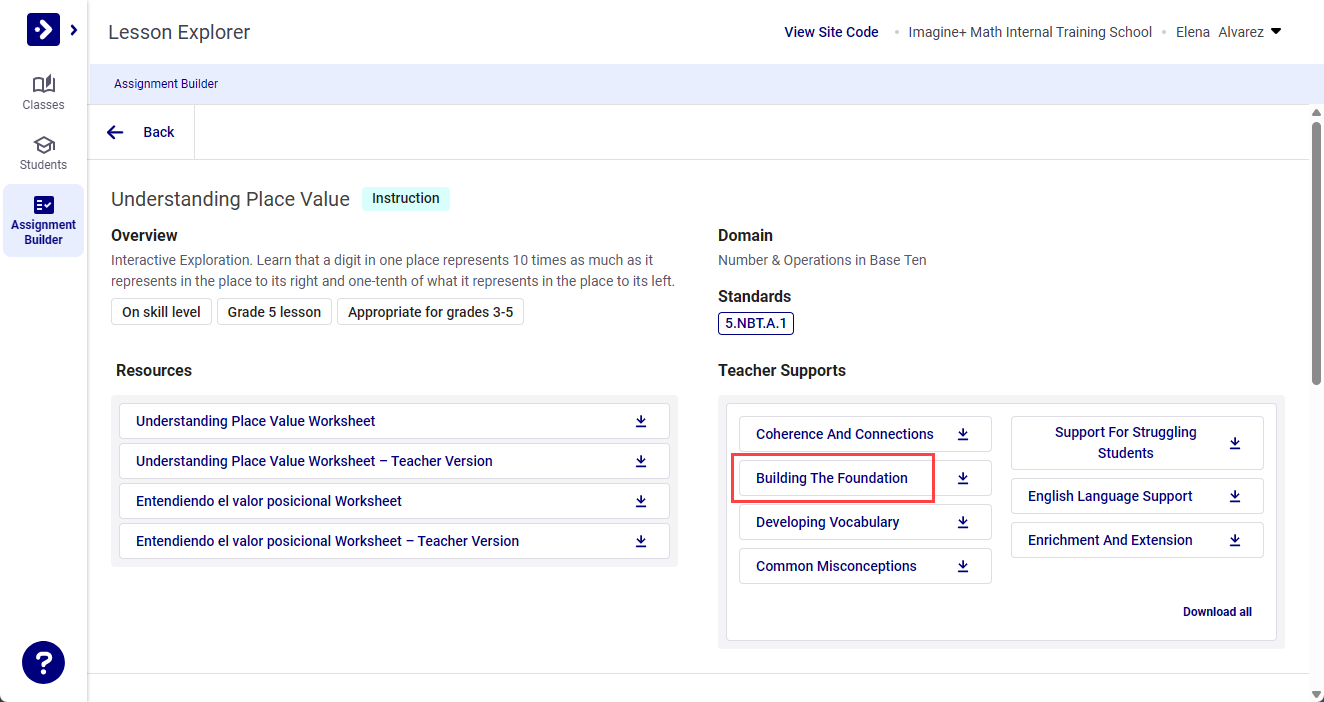Screen dimensions: 1324x702
Task: Download Developing Vocabulary support icon
Action: click(963, 522)
